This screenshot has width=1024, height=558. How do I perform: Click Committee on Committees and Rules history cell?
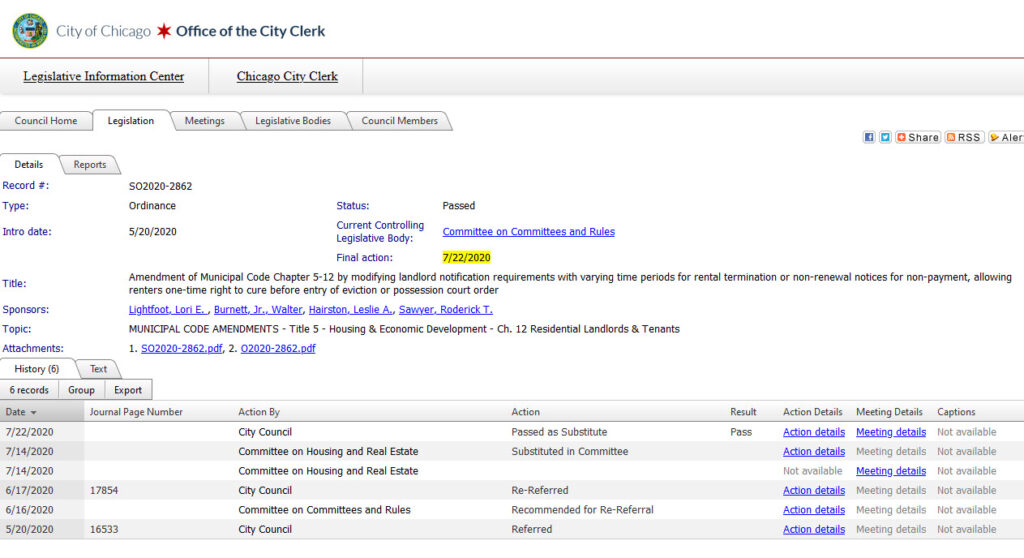325,510
